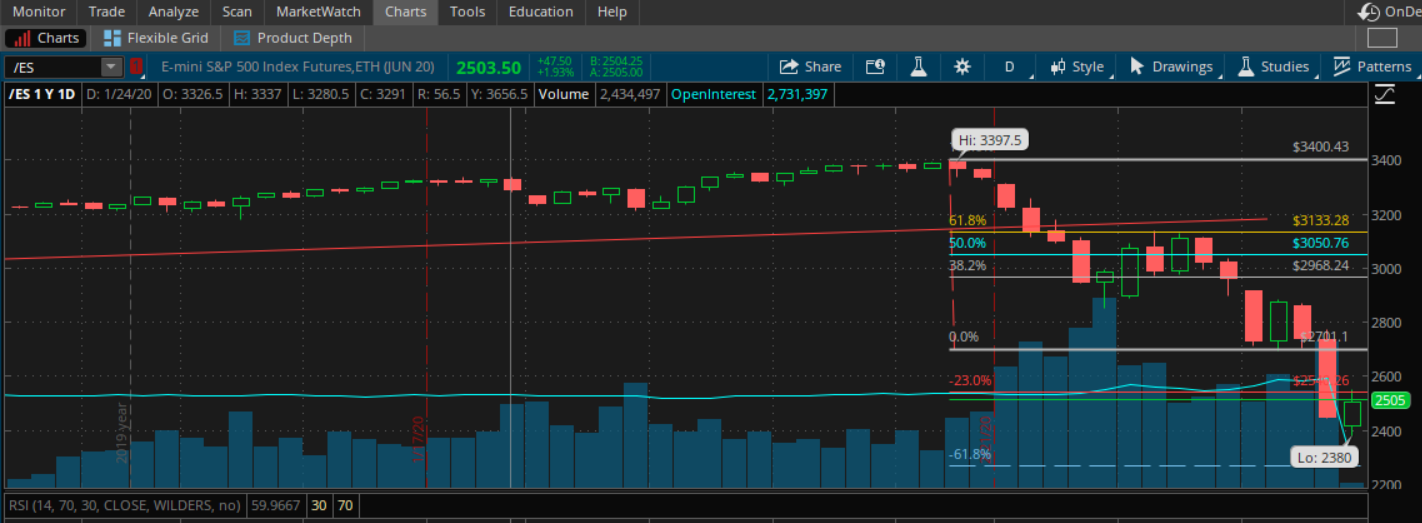Click the beaker Edit Studies icon
Image resolution: width=1422 pixels, height=523 pixels.
pos(917,66)
